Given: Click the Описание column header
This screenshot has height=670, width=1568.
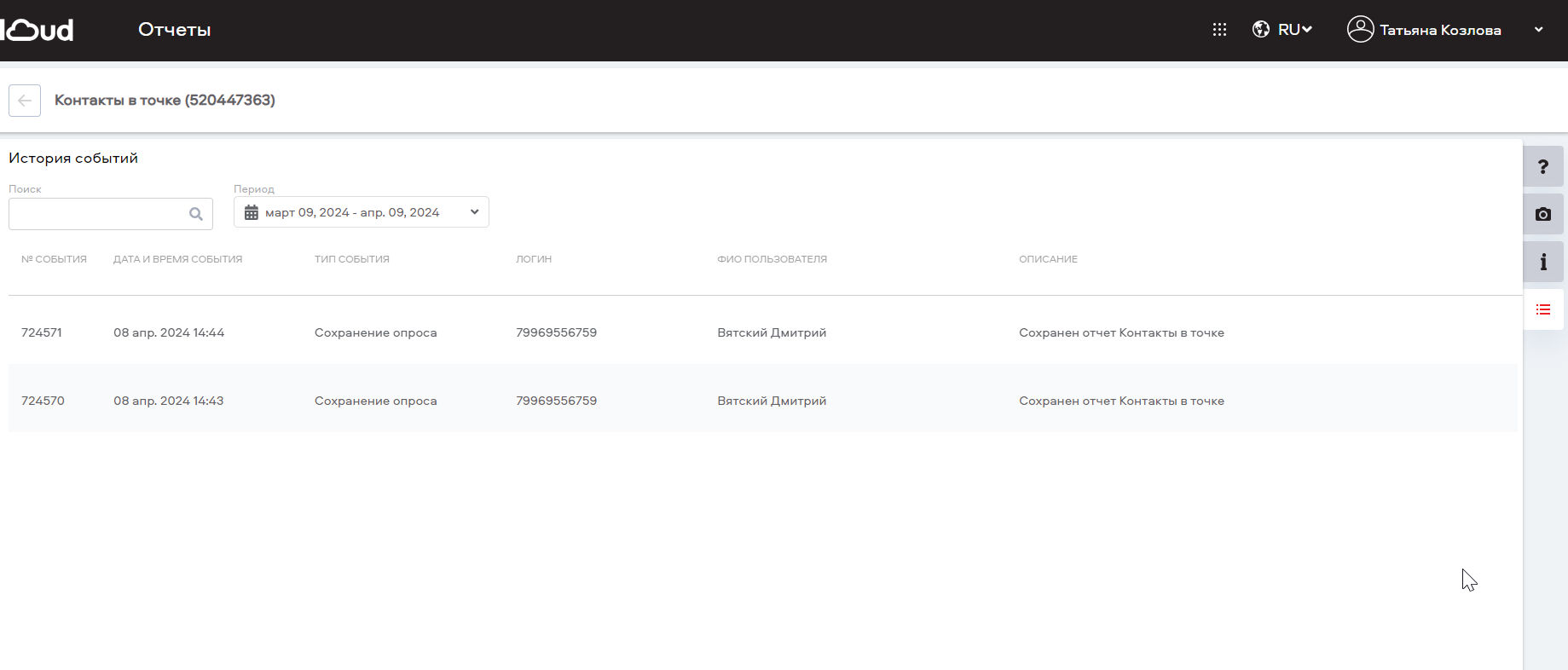Looking at the screenshot, I should [1049, 259].
